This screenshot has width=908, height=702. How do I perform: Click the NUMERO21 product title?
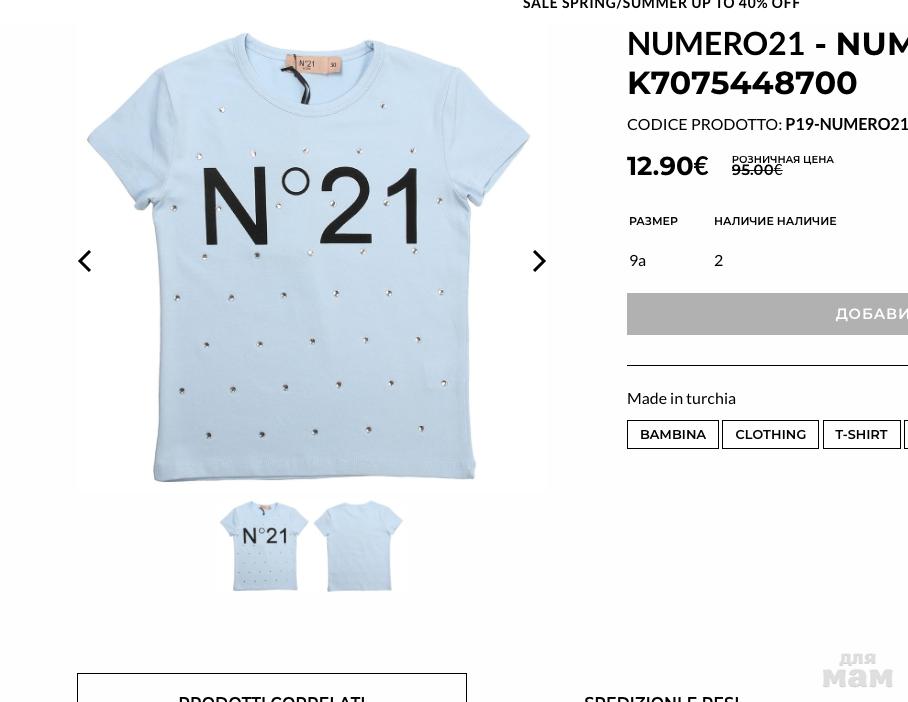pos(767,63)
